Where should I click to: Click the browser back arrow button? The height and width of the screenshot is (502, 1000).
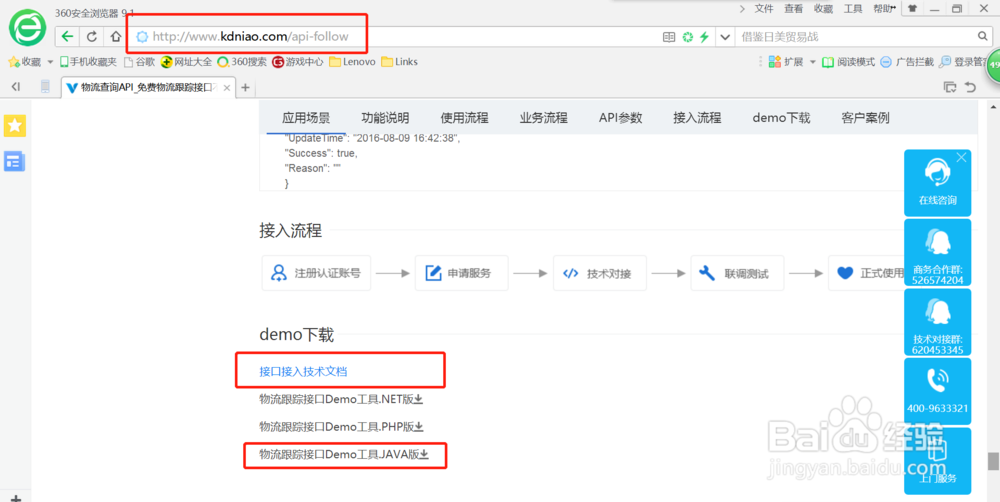[68, 36]
